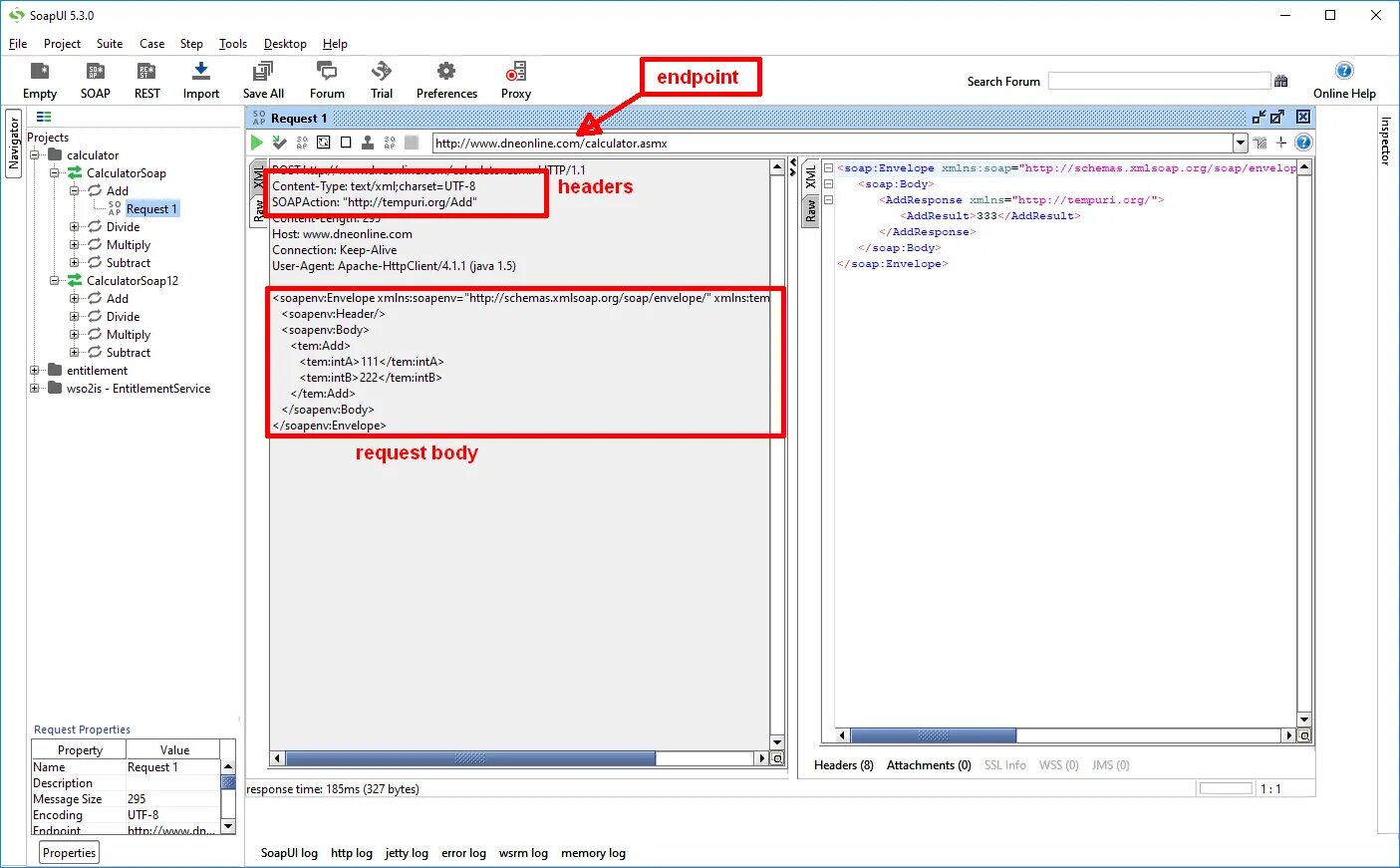
Task: Open Online Help icon
Action: [1344, 71]
